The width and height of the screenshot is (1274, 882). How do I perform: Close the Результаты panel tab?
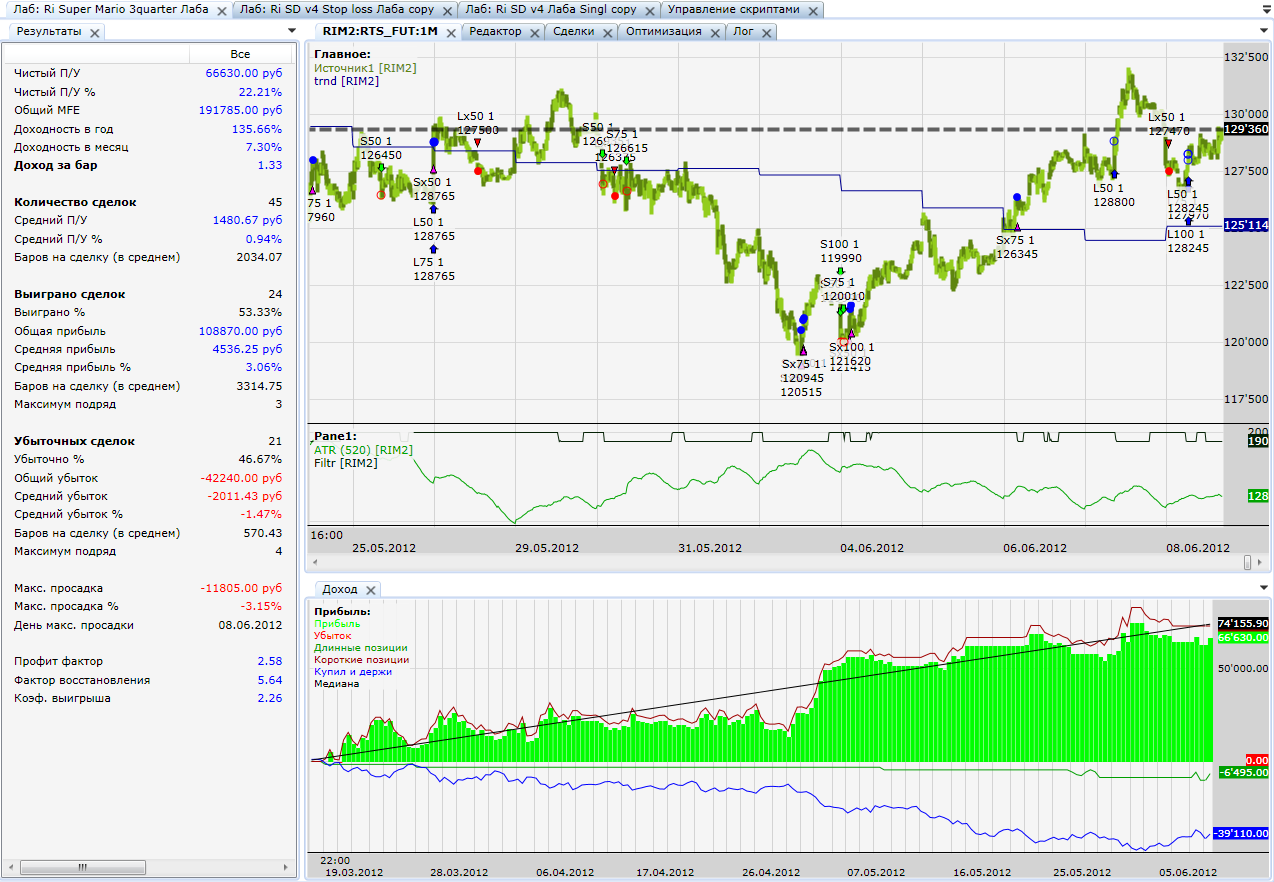[x=94, y=32]
